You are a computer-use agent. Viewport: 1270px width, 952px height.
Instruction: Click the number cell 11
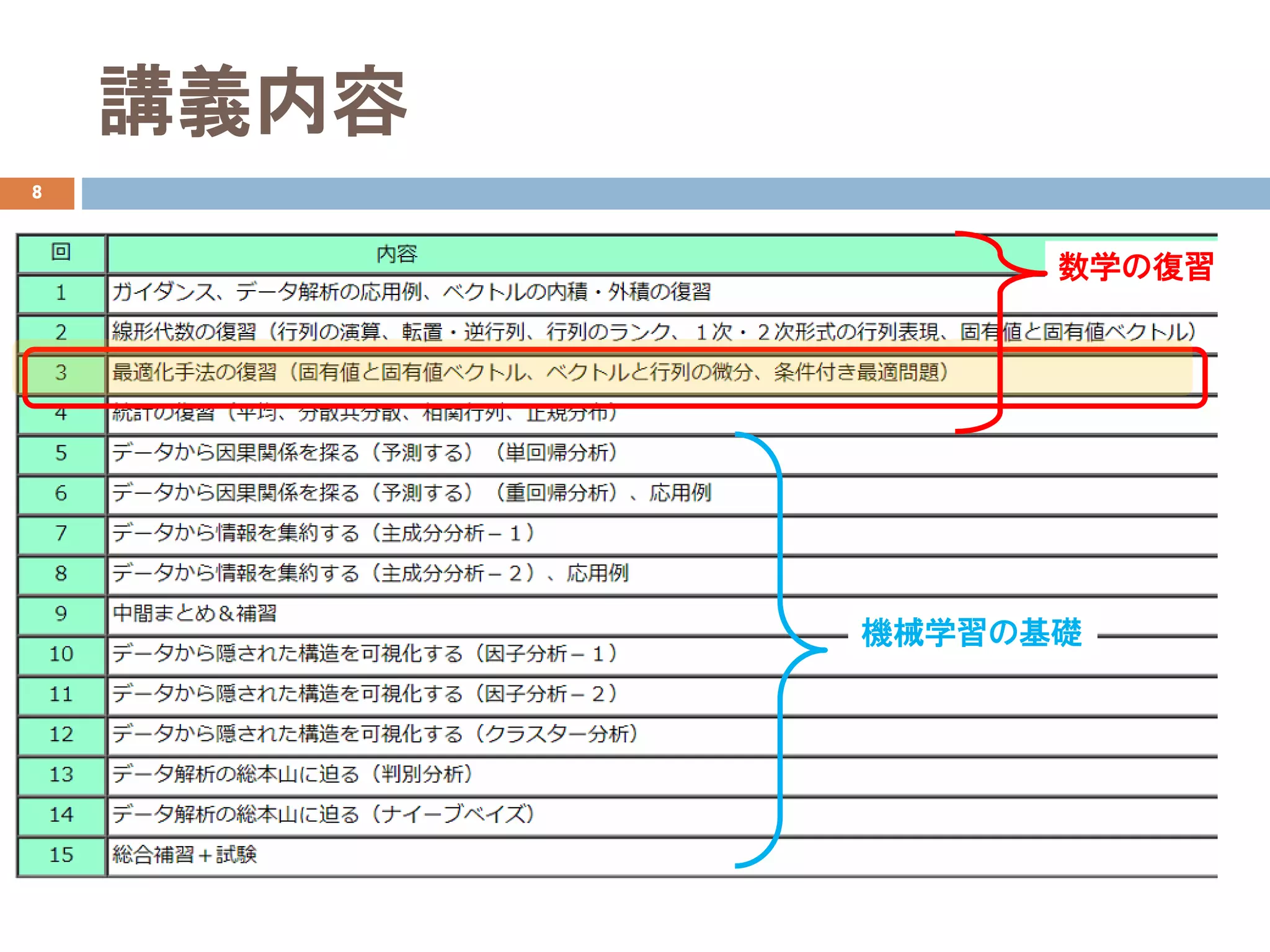[x=61, y=694]
